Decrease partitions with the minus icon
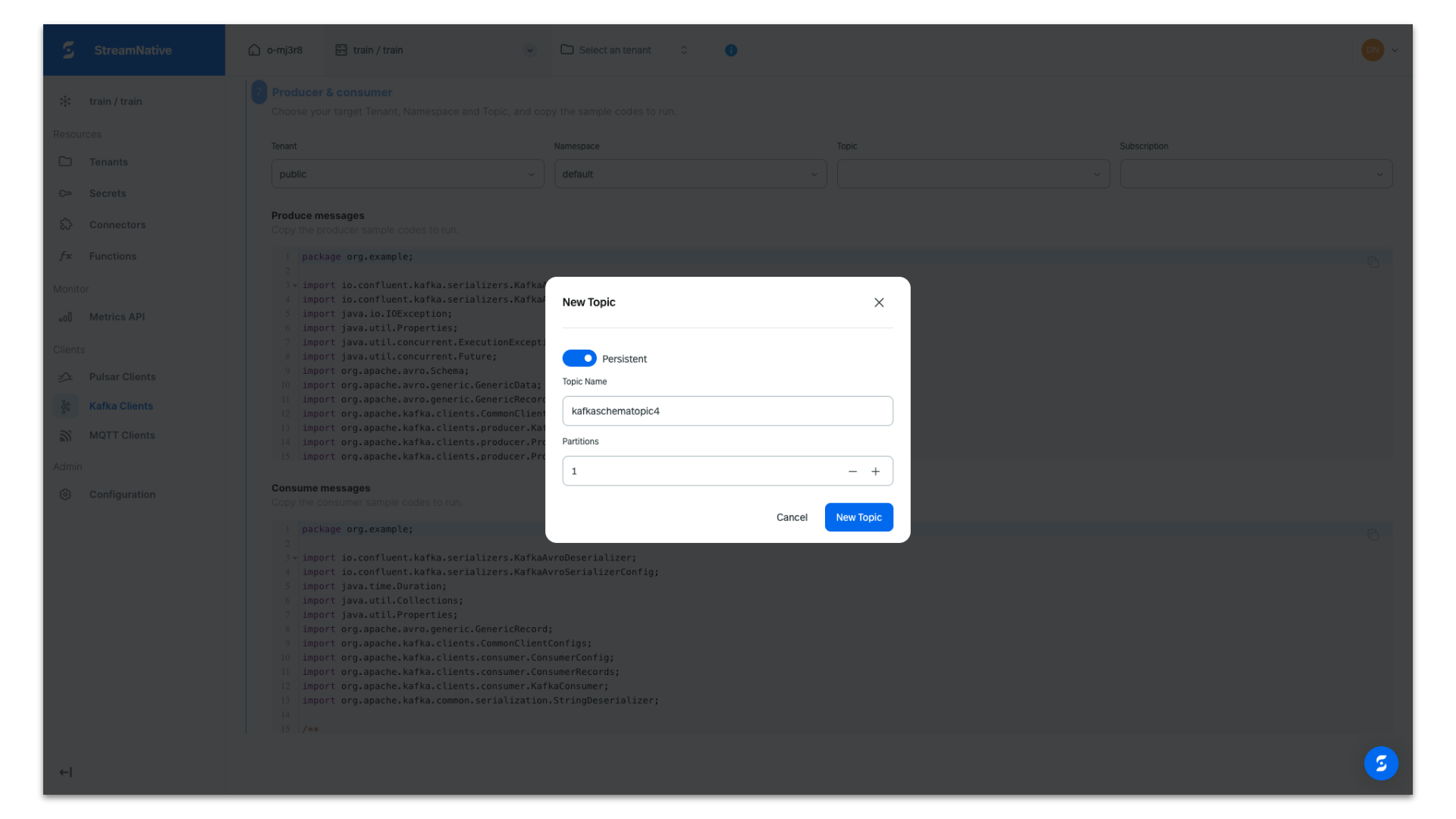 pyautogui.click(x=852, y=472)
